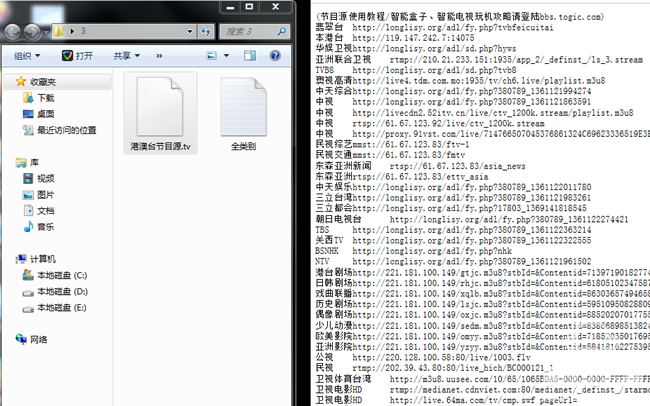Select the 港澳台节目源.tv file
650x406 pixels.
tap(160, 113)
